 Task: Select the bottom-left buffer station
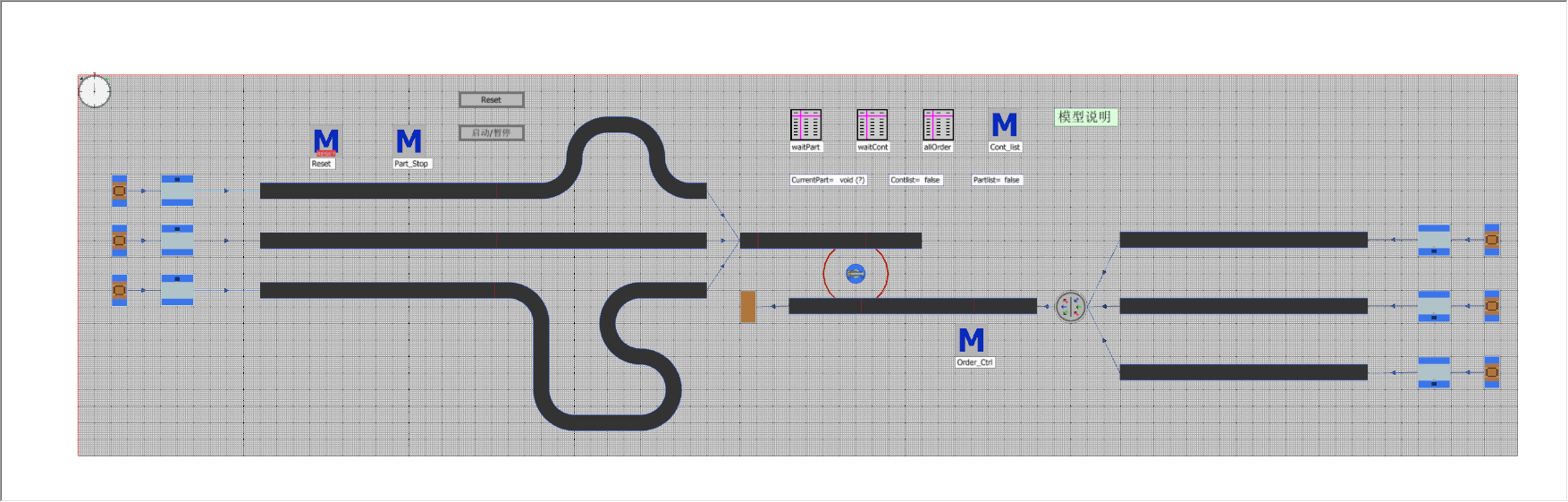177,290
